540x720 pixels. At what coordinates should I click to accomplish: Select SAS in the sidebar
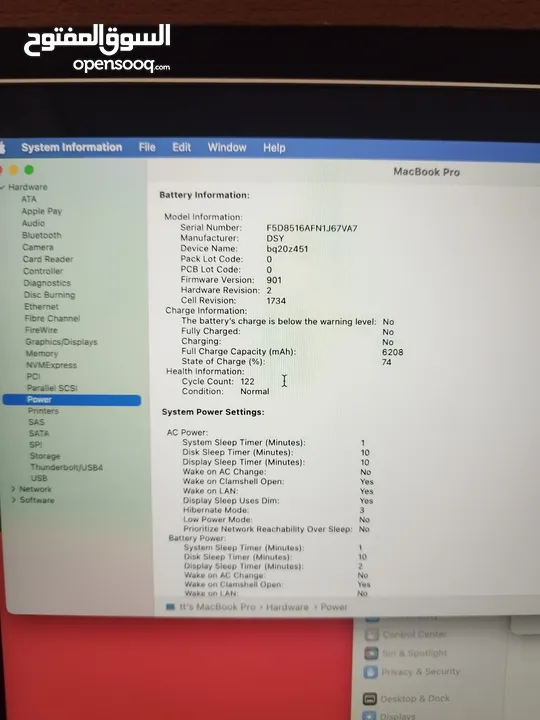point(36,422)
